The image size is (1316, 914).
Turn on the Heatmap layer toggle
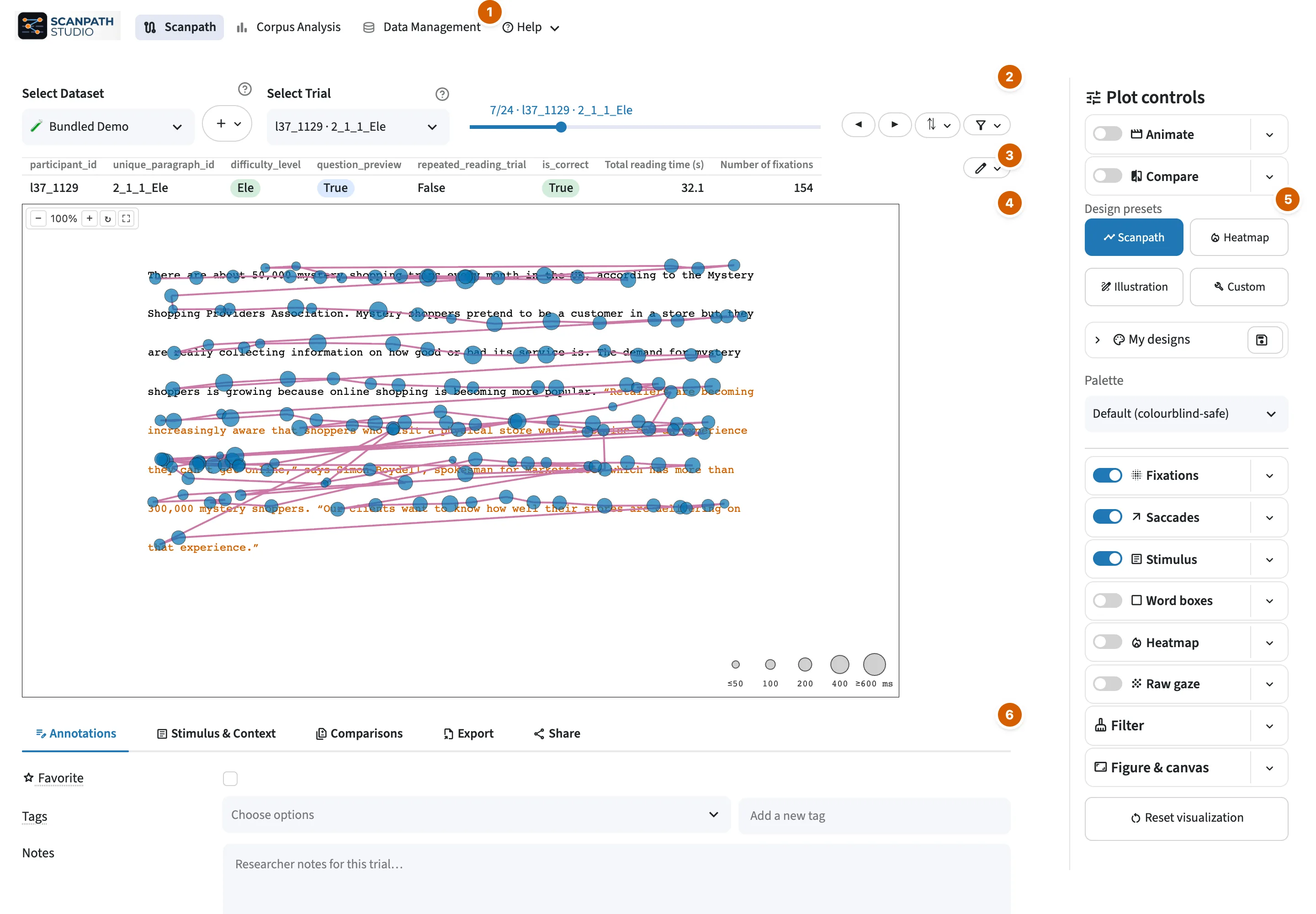[x=1107, y=643]
